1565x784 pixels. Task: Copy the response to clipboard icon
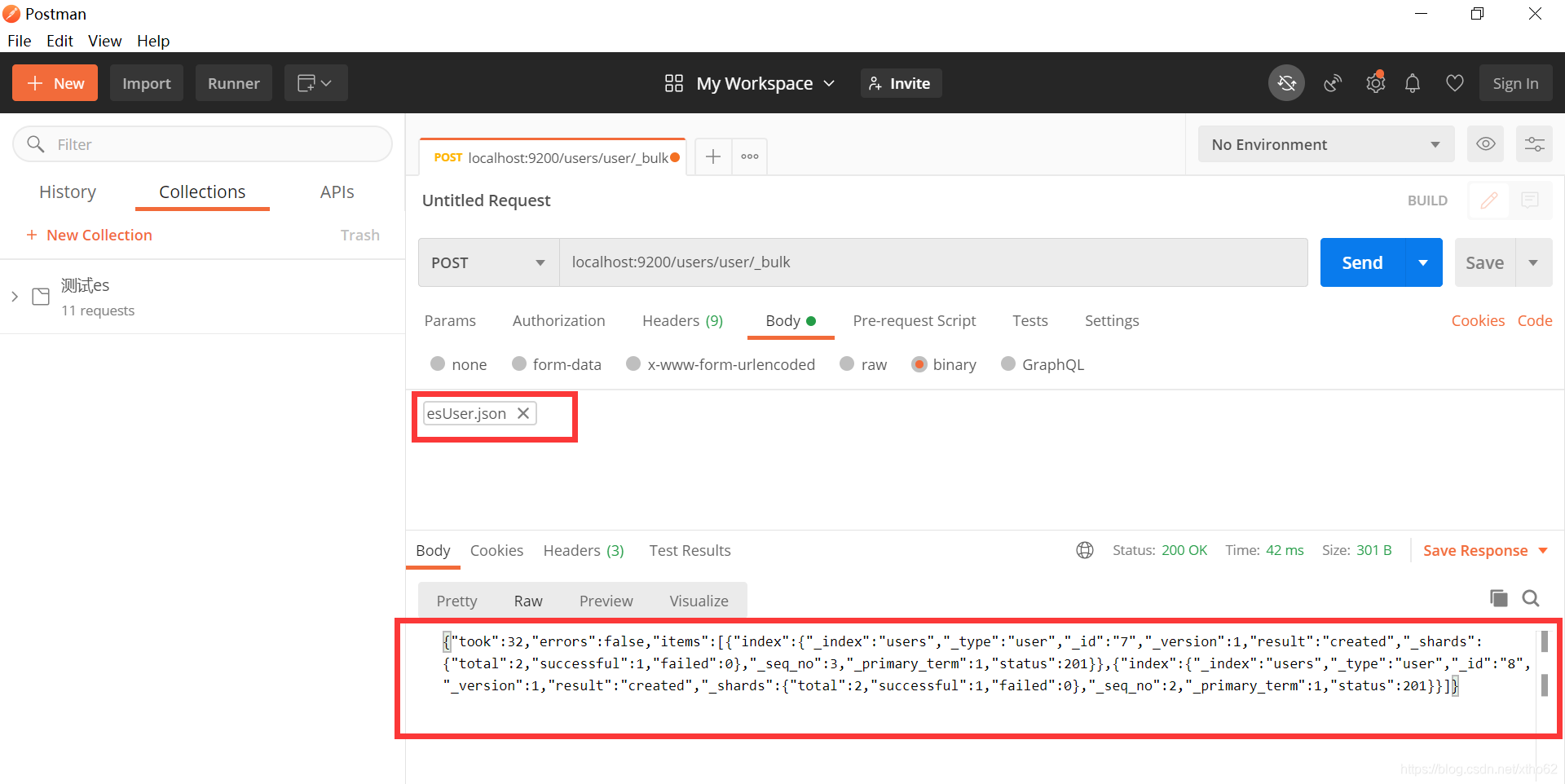(1498, 598)
